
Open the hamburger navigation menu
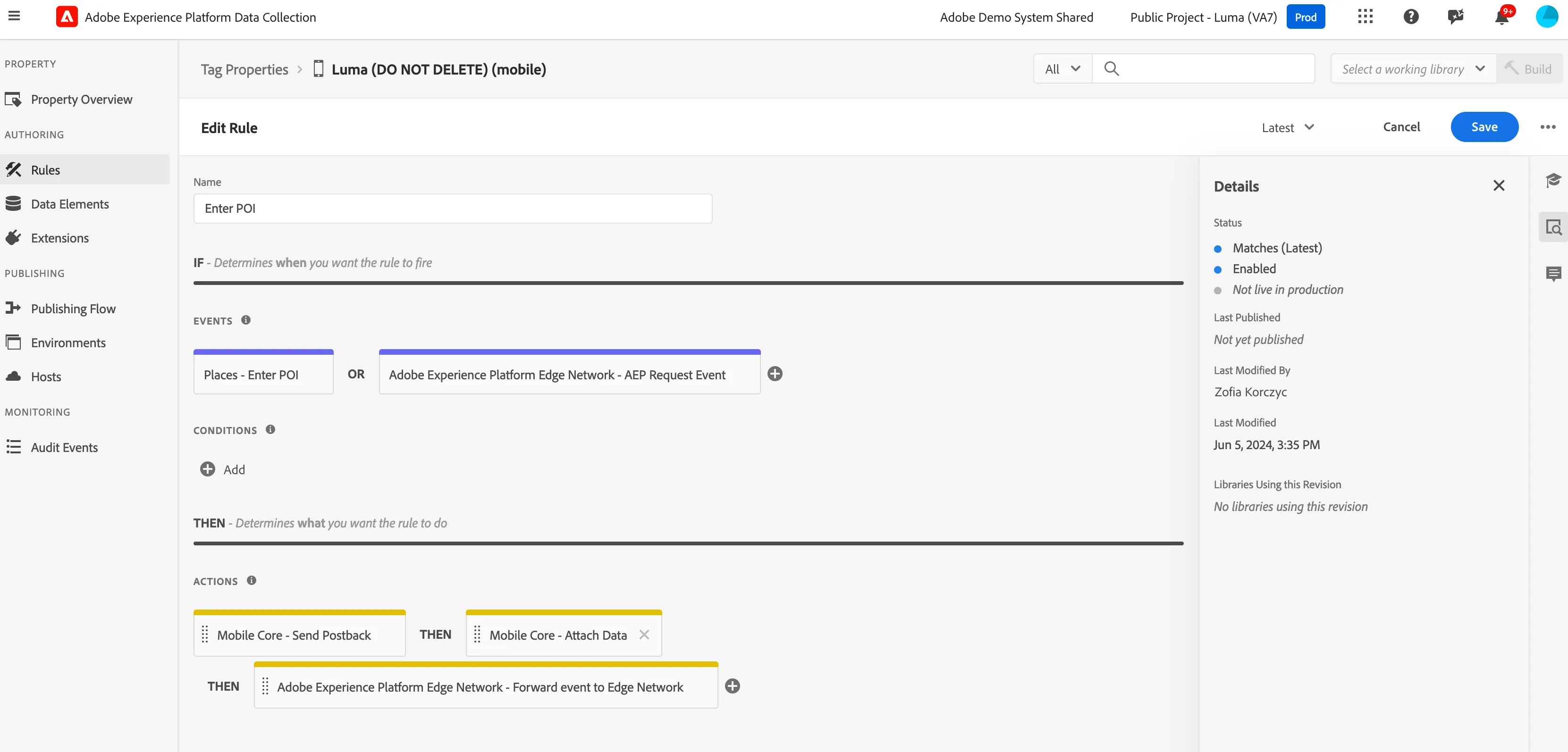pos(14,17)
